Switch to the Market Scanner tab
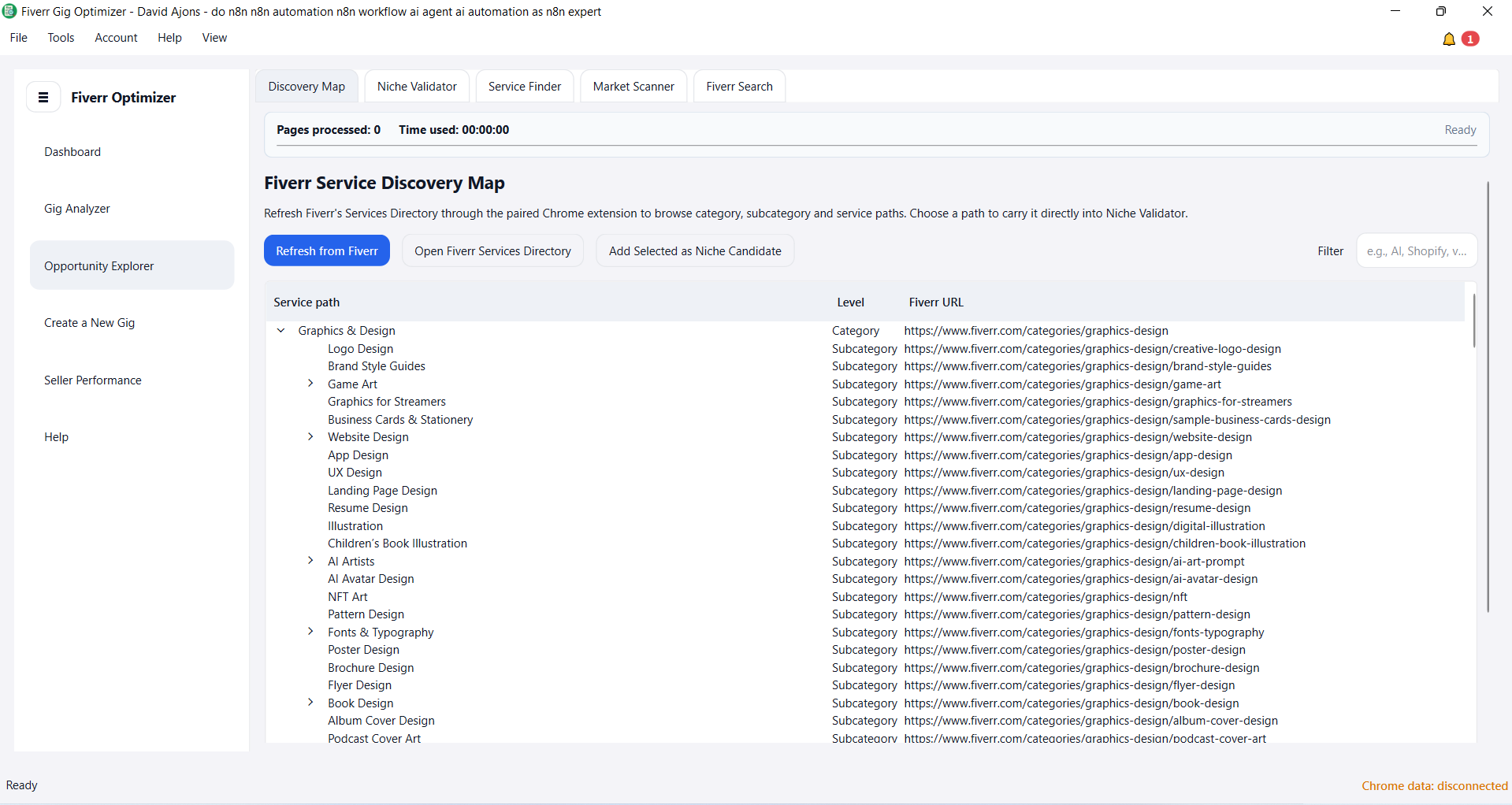Viewport: 1512px width, 805px height. pyautogui.click(x=633, y=87)
